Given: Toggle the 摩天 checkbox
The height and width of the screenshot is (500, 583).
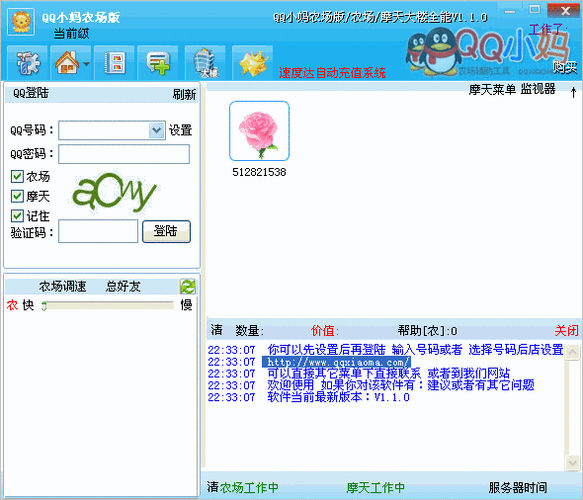Looking at the screenshot, I should pos(17,196).
